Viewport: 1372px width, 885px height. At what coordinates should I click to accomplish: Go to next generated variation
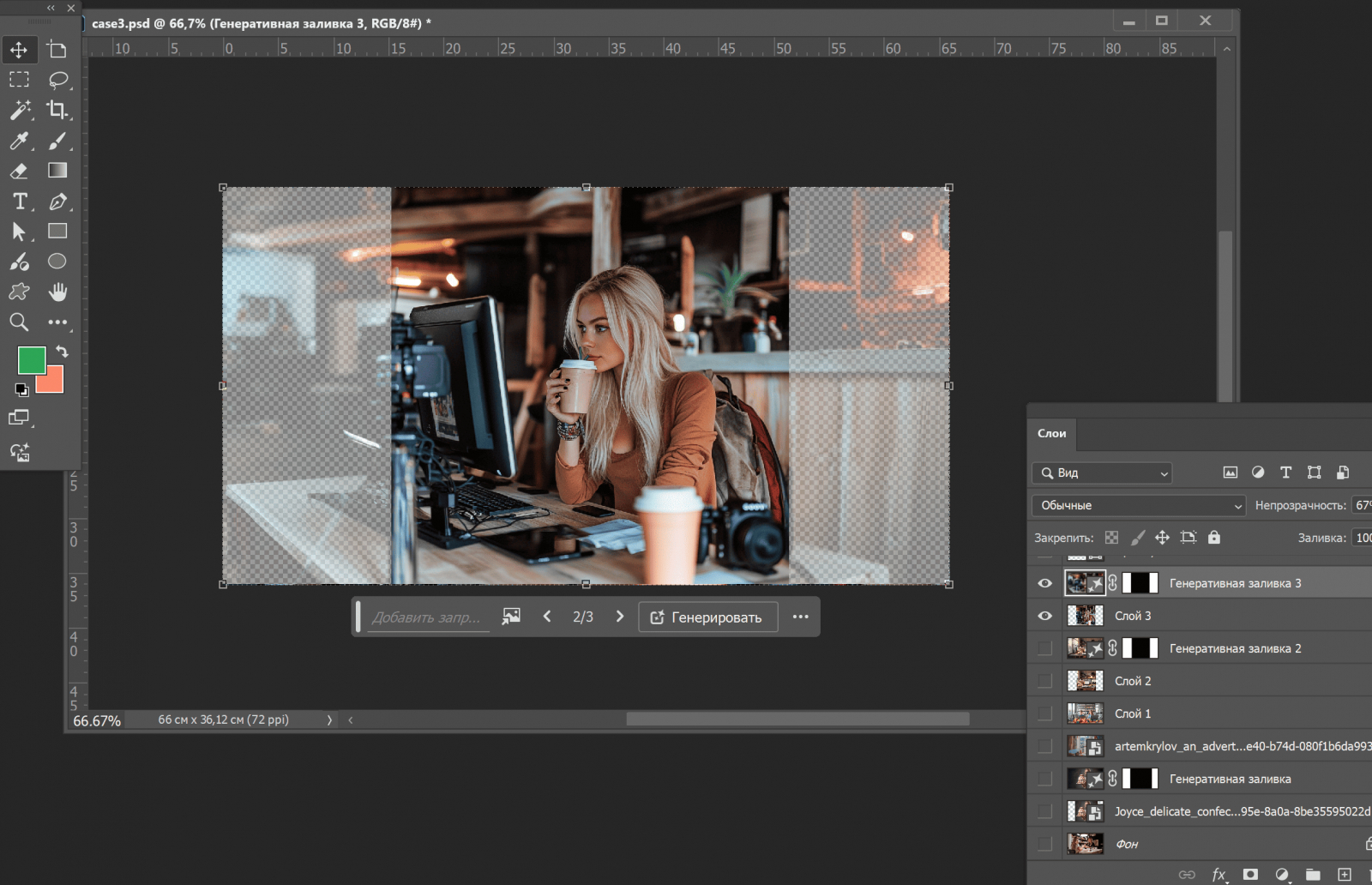pyautogui.click(x=620, y=617)
